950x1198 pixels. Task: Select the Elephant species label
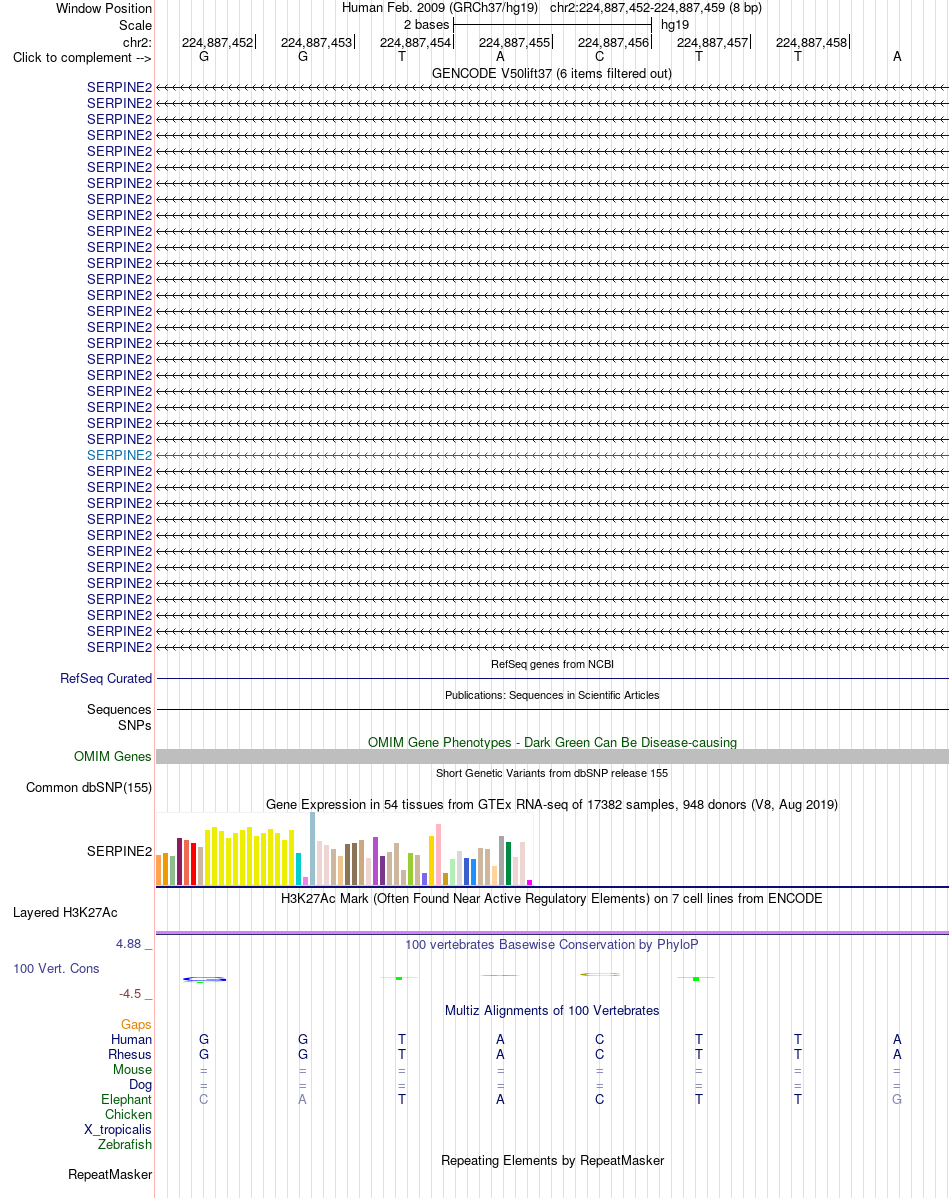click(127, 1100)
